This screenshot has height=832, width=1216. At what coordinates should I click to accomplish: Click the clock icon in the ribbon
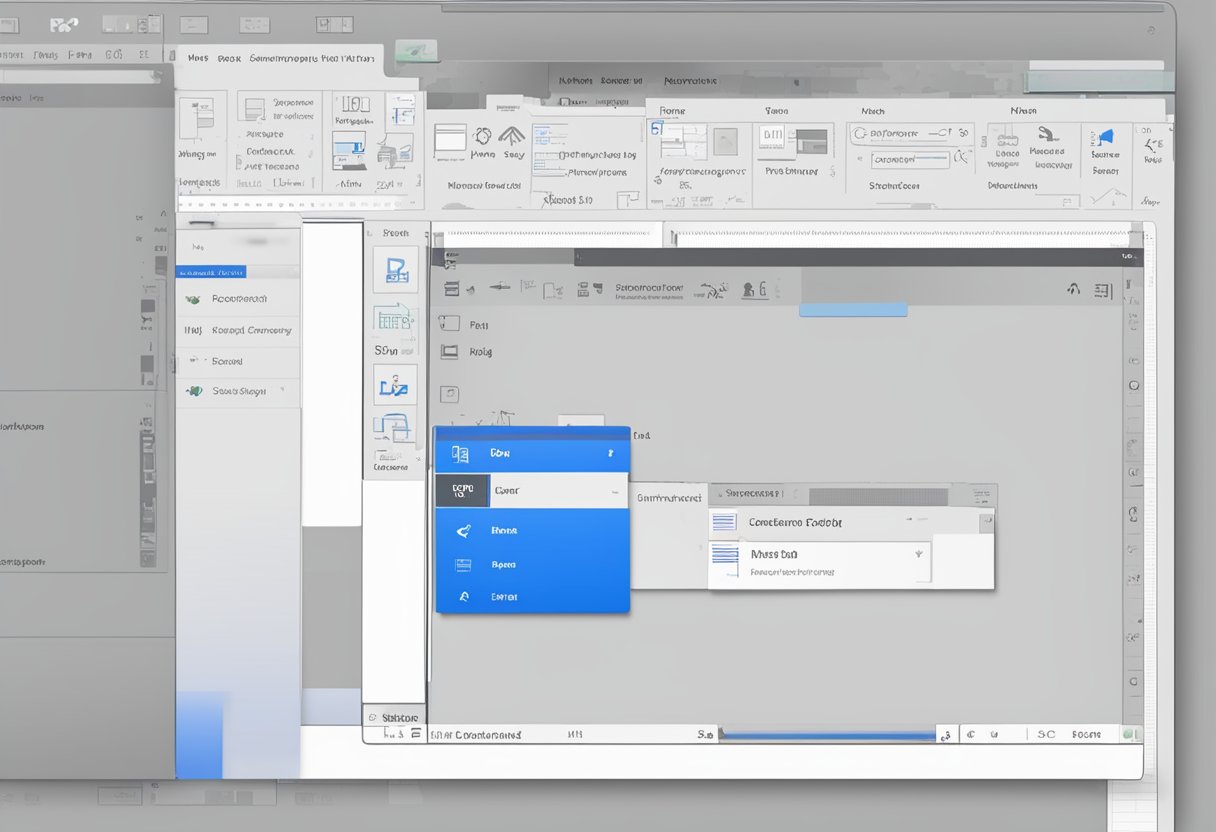click(x=482, y=135)
